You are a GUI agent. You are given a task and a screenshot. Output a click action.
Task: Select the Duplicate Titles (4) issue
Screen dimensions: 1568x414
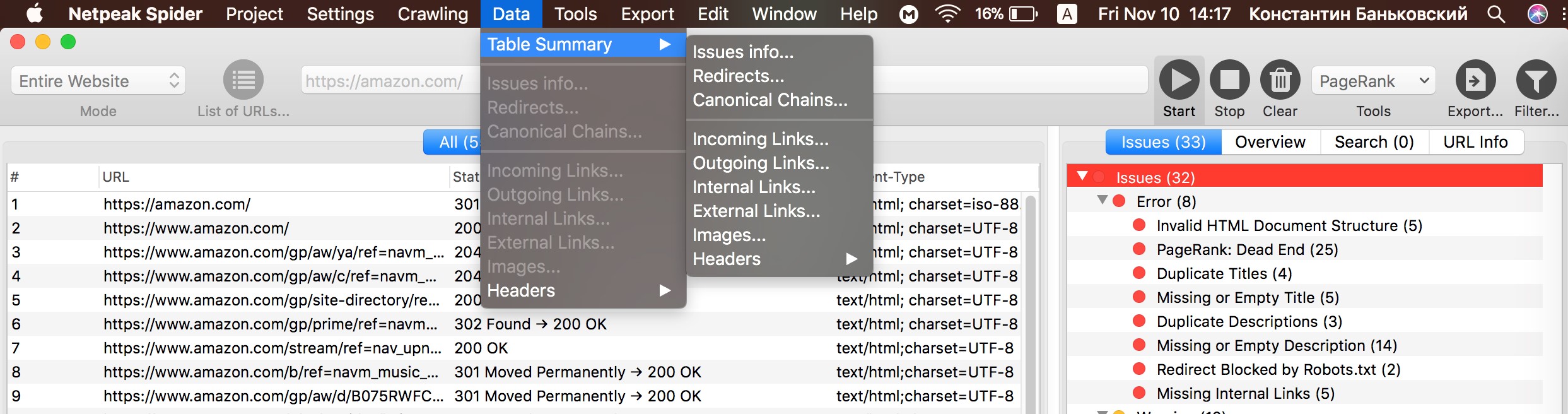[1224, 274]
